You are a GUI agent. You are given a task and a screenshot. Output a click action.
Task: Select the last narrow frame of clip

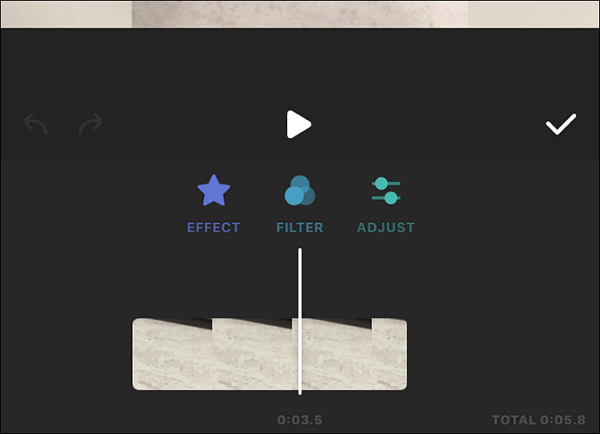tap(390, 354)
